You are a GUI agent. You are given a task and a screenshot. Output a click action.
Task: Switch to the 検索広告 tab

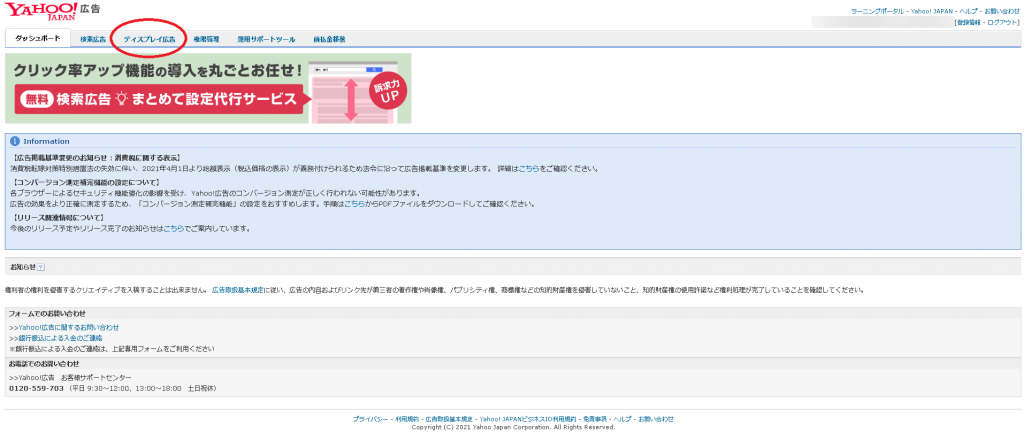tap(93, 39)
